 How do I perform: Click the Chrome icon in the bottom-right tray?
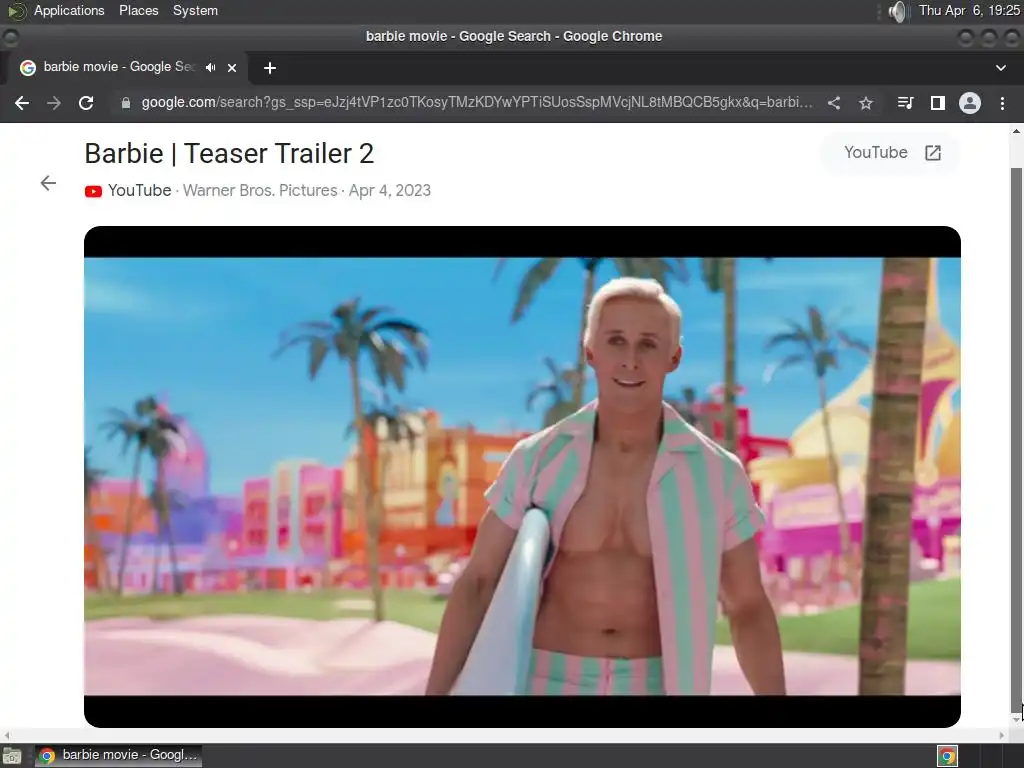point(948,756)
